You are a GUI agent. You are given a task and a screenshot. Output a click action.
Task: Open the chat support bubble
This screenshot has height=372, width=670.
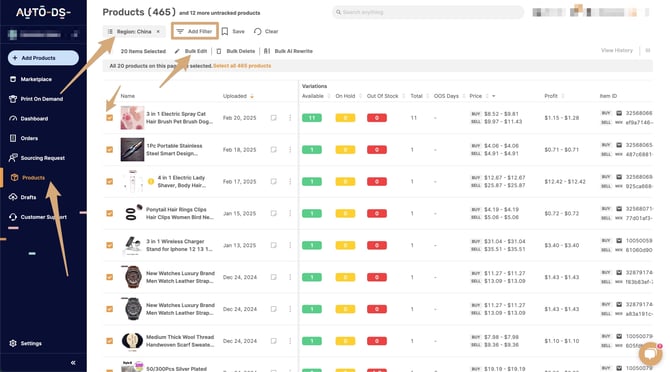pos(650,354)
